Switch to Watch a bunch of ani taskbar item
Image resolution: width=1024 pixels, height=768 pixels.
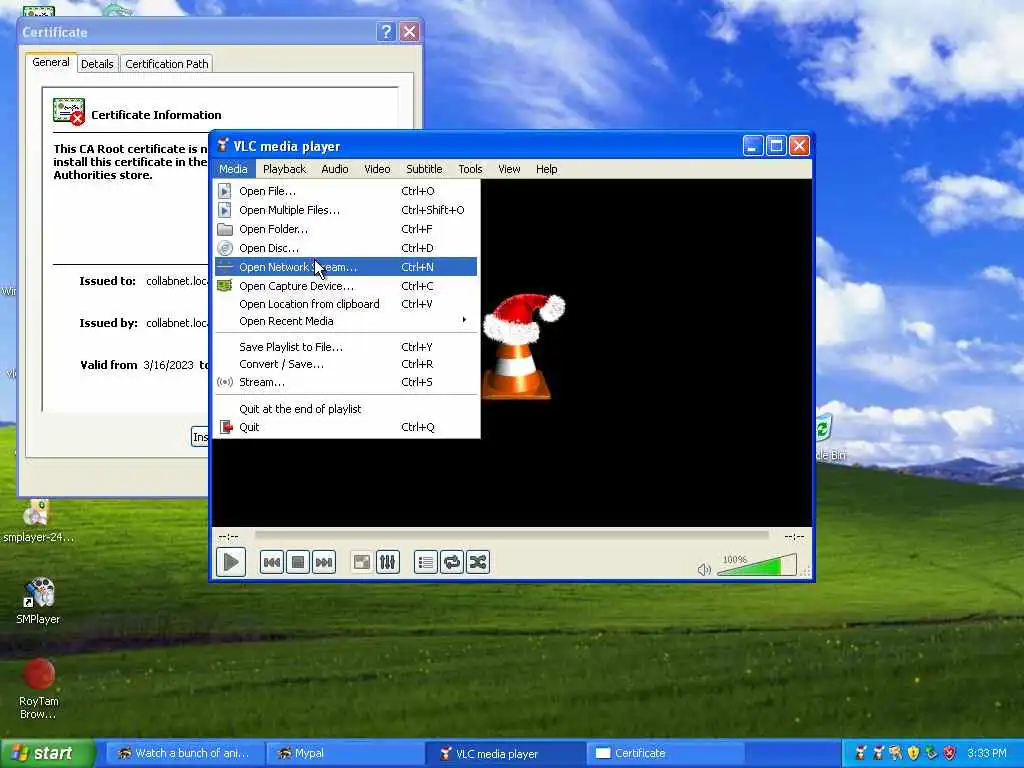coord(185,753)
